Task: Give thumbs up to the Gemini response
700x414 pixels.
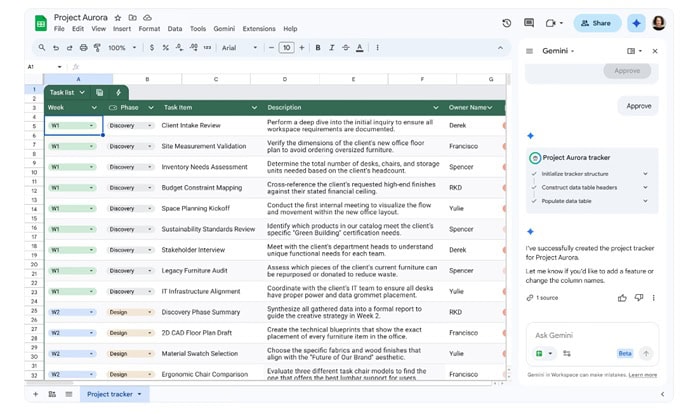Action: click(x=622, y=298)
